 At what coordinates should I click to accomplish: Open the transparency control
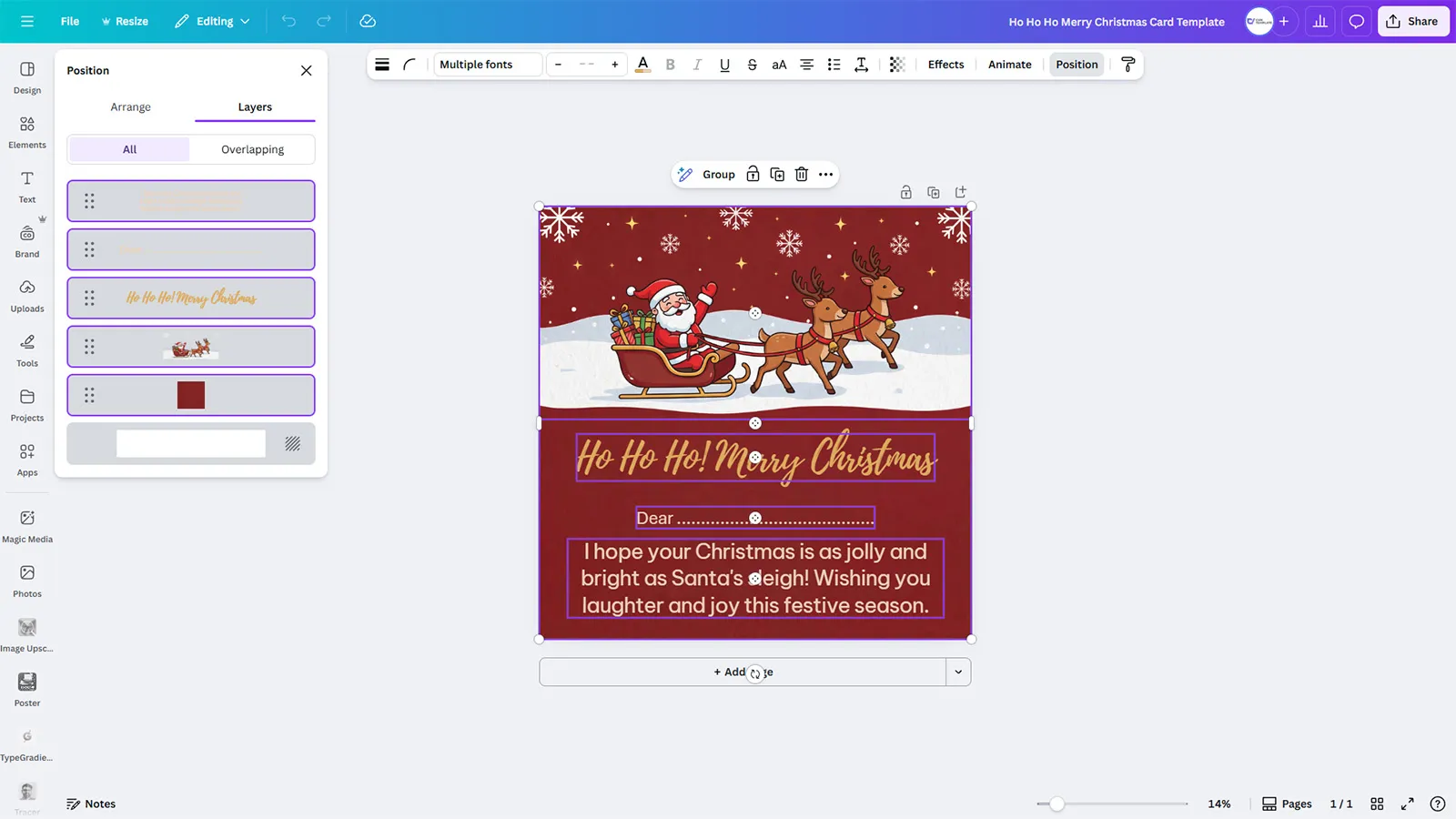[x=897, y=65]
